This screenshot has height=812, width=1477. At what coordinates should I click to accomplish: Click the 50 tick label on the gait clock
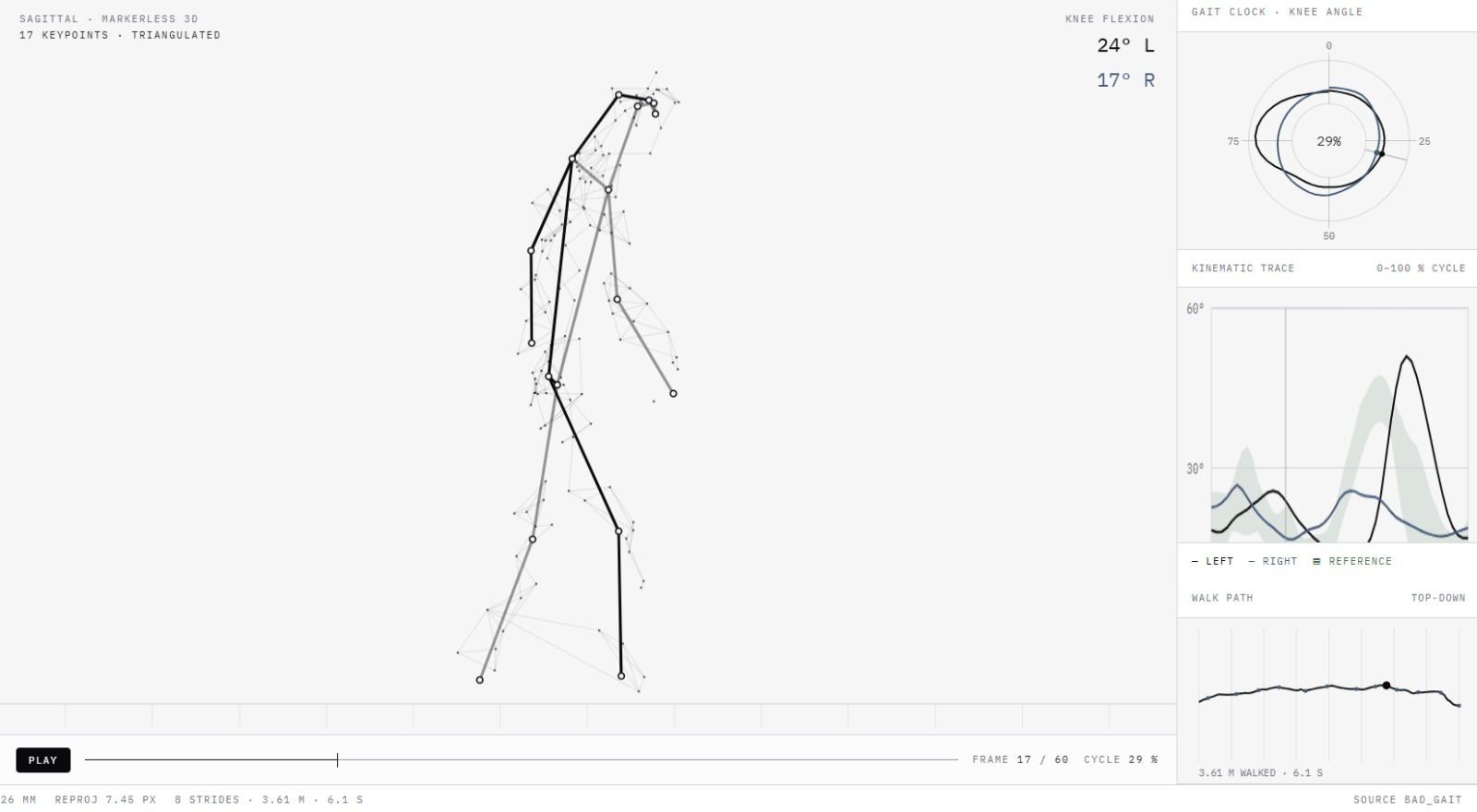1329,237
